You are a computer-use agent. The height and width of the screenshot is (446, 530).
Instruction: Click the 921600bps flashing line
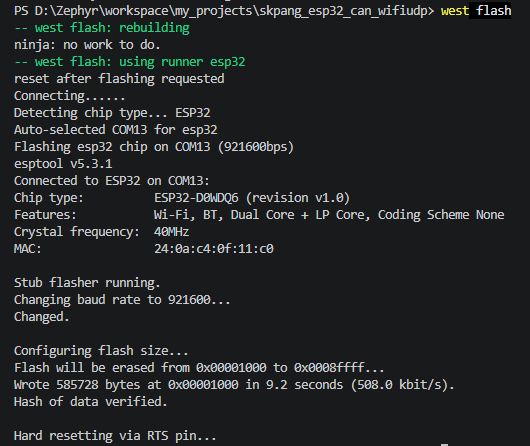point(154,147)
